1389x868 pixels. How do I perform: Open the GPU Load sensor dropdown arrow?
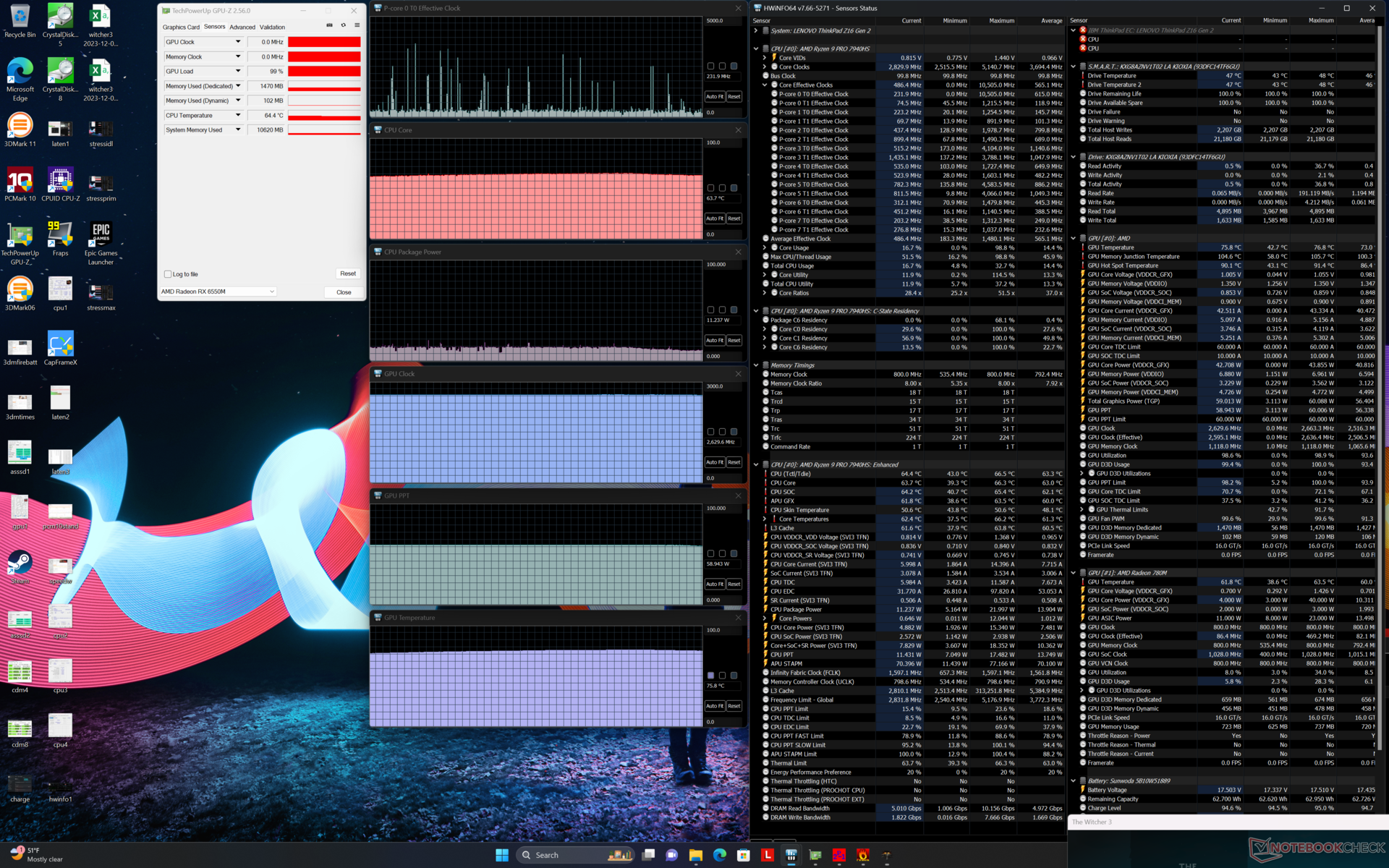pyautogui.click(x=237, y=71)
